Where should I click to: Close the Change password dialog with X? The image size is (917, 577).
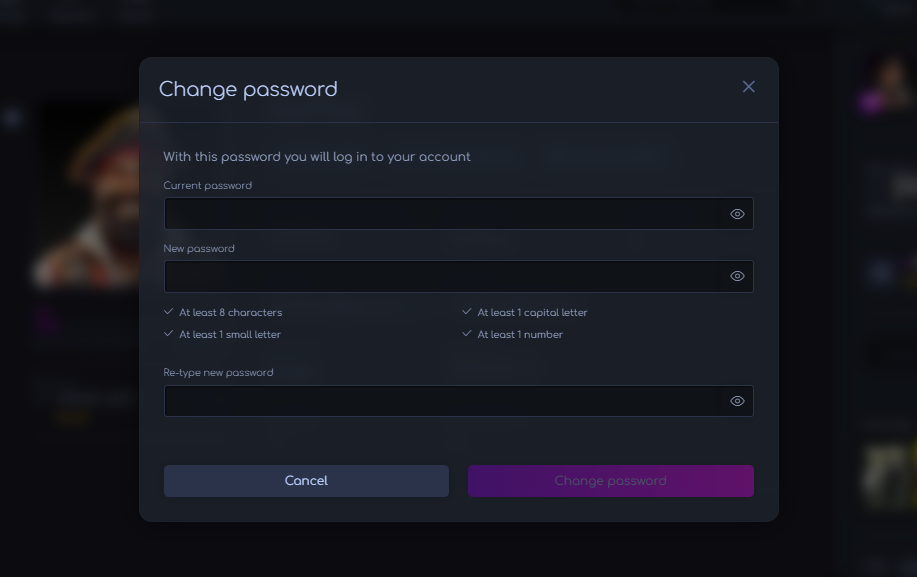[x=748, y=87]
